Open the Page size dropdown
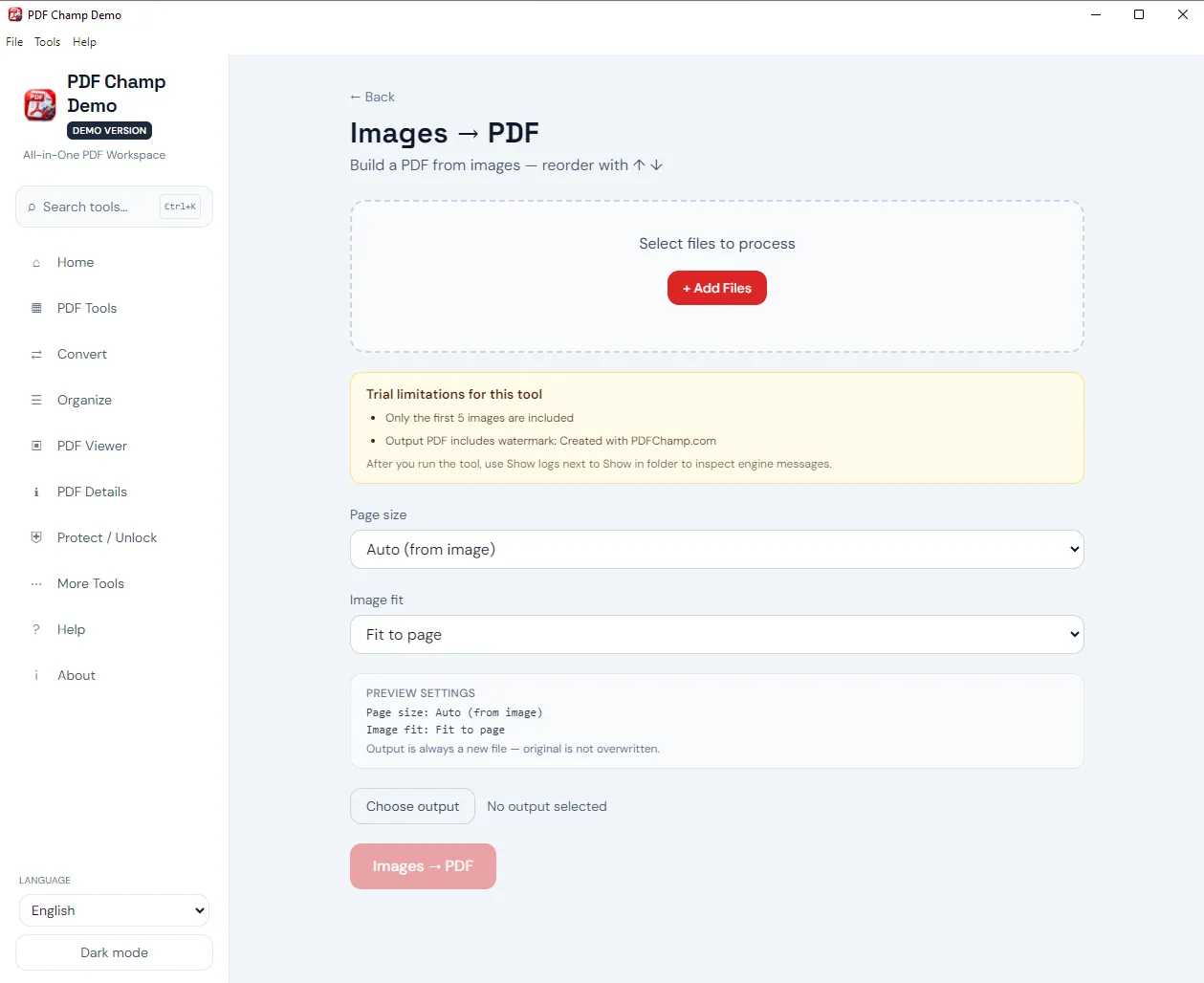1204x983 pixels. (717, 549)
